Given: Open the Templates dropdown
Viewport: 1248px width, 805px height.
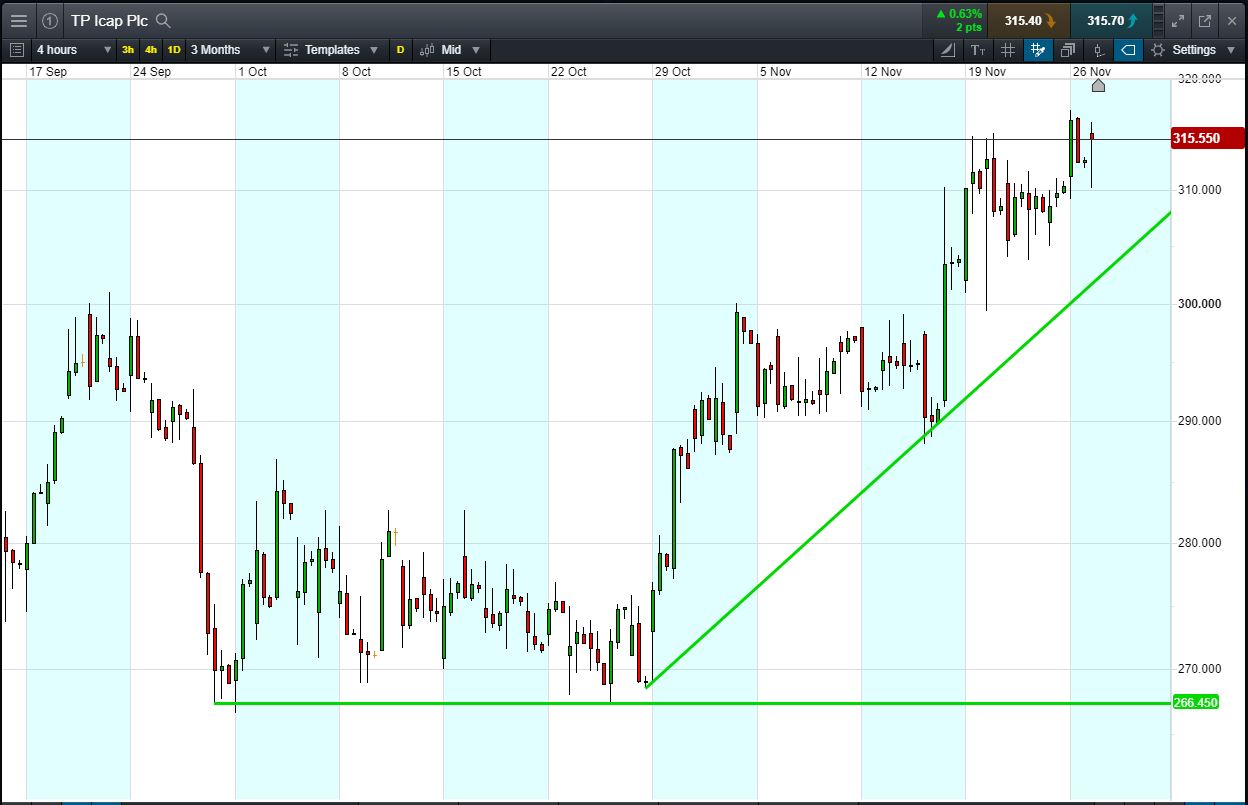Looking at the screenshot, I should tap(331, 49).
